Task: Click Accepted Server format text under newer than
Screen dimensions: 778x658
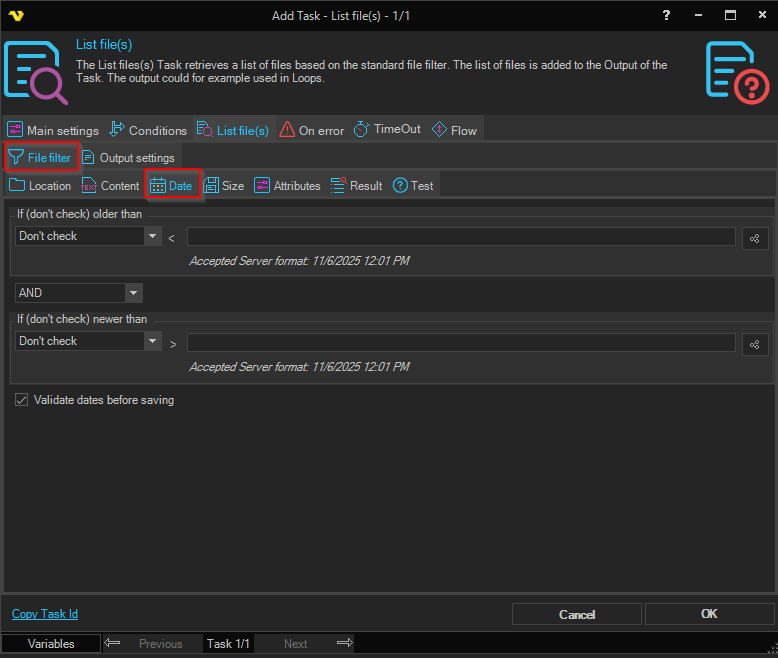Action: [299, 367]
